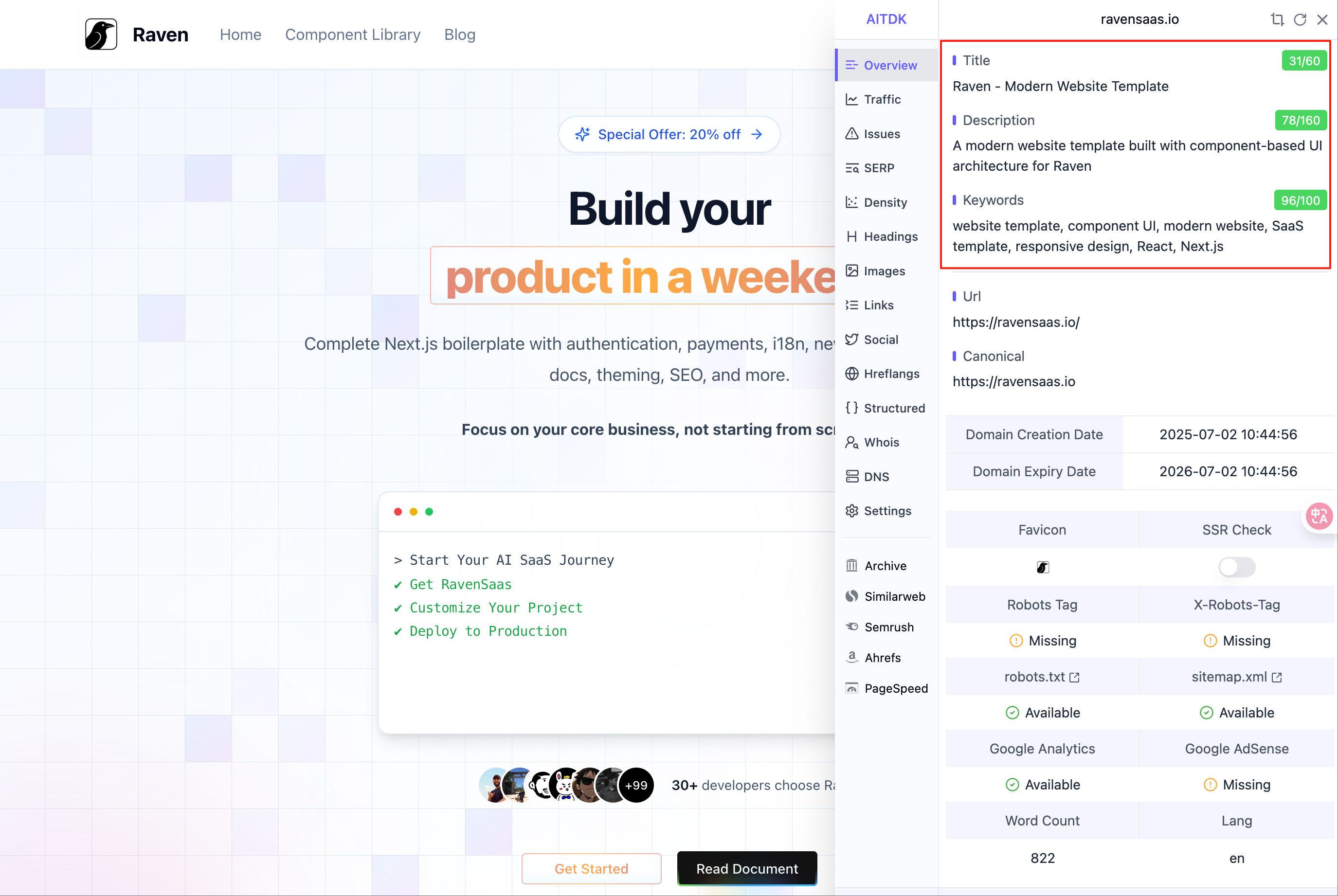1338x896 pixels.
Task: Click the Lang value en
Action: (x=1236, y=858)
